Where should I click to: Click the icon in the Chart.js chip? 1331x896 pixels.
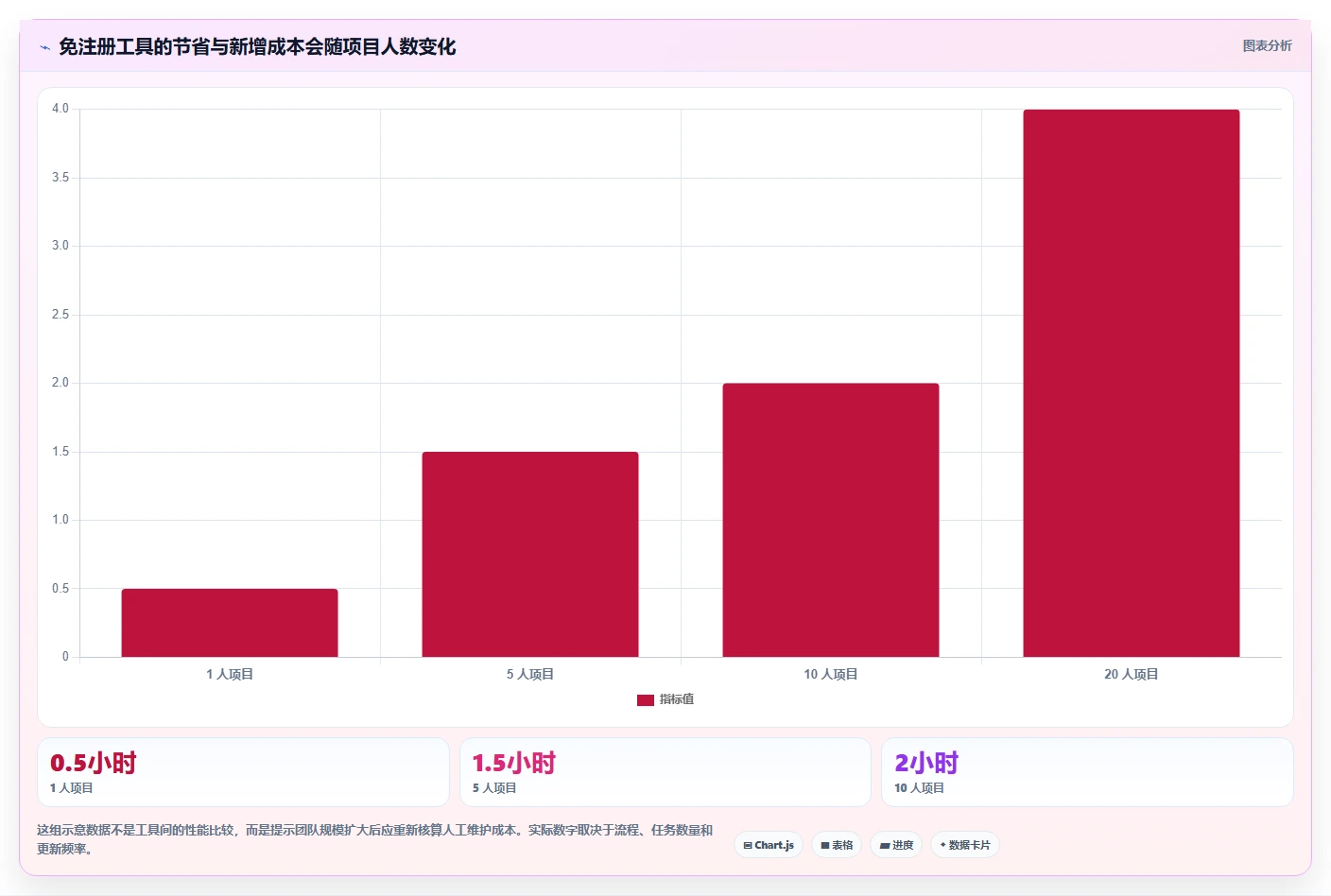point(748,846)
